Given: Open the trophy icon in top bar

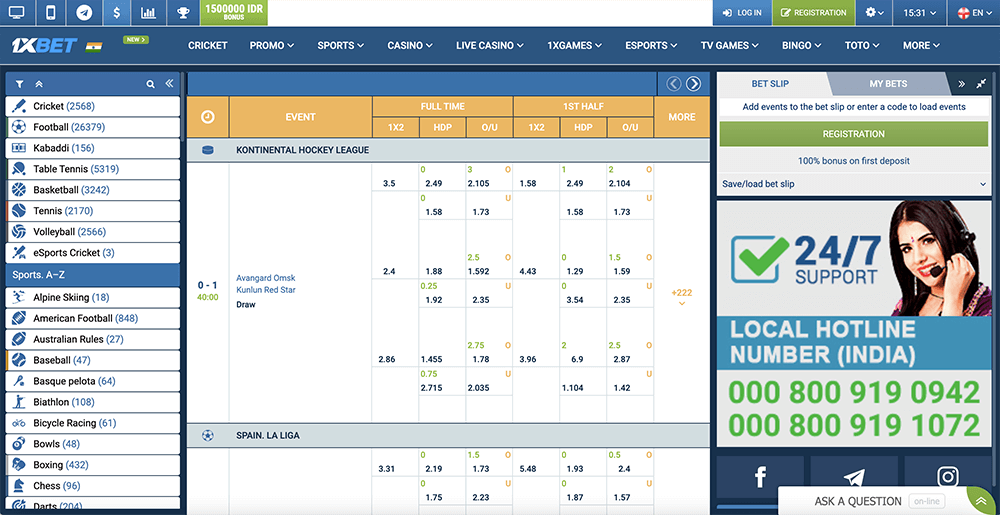Looking at the screenshot, I should coord(182,13).
